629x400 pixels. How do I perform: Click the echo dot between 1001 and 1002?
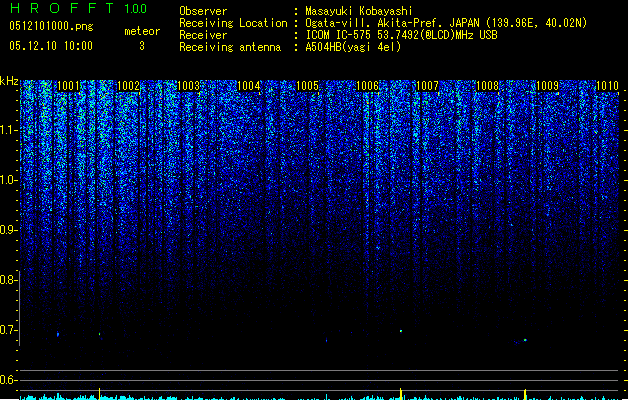(99, 334)
